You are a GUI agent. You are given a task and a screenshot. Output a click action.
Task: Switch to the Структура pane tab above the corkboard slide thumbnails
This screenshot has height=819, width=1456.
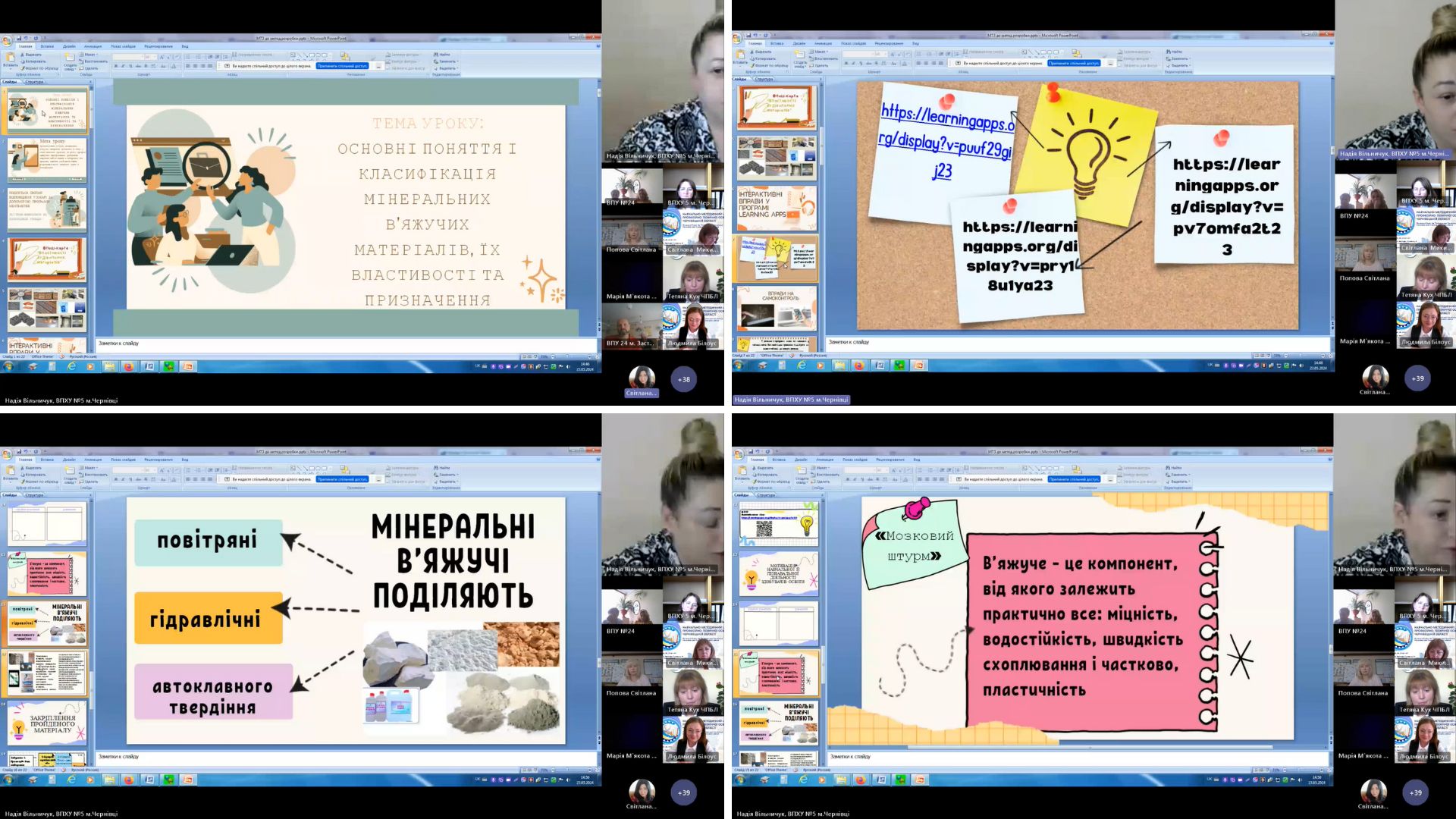coord(764,79)
